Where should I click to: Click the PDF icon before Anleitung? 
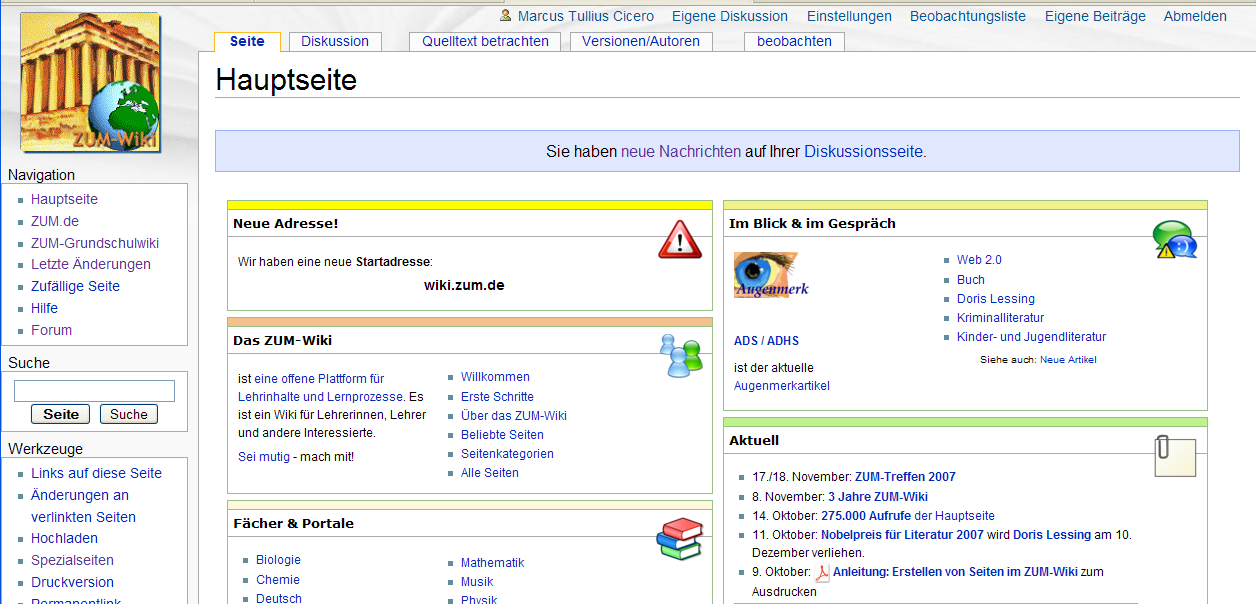point(822,573)
